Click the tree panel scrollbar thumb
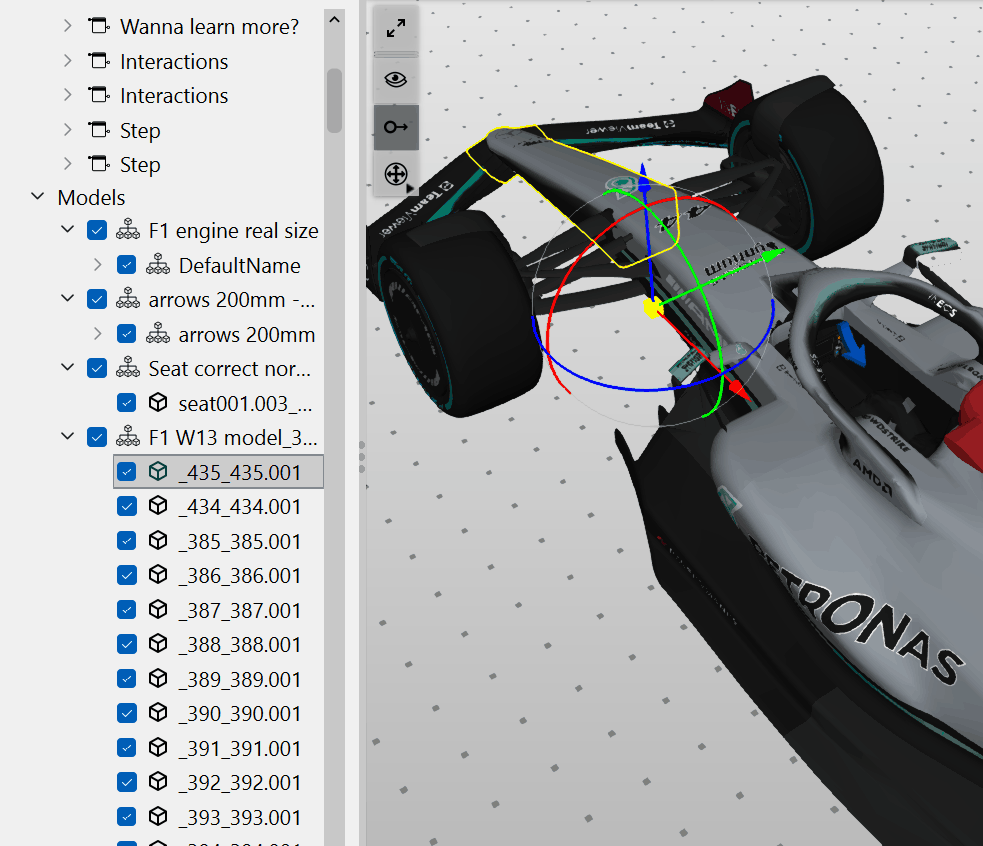The image size is (983, 846). click(x=334, y=100)
